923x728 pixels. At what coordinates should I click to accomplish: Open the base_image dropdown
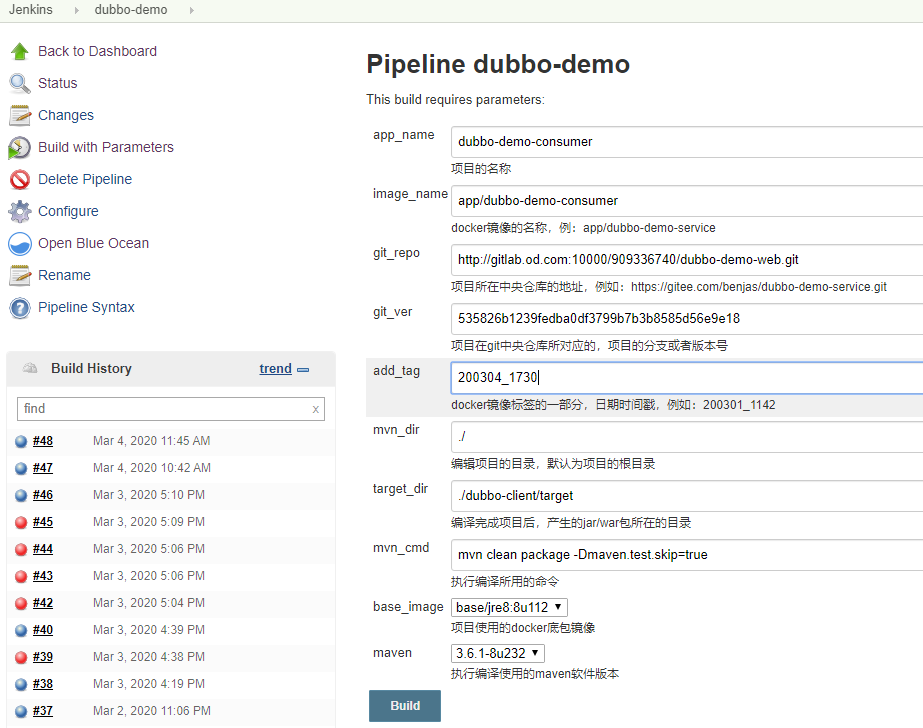tap(510, 607)
